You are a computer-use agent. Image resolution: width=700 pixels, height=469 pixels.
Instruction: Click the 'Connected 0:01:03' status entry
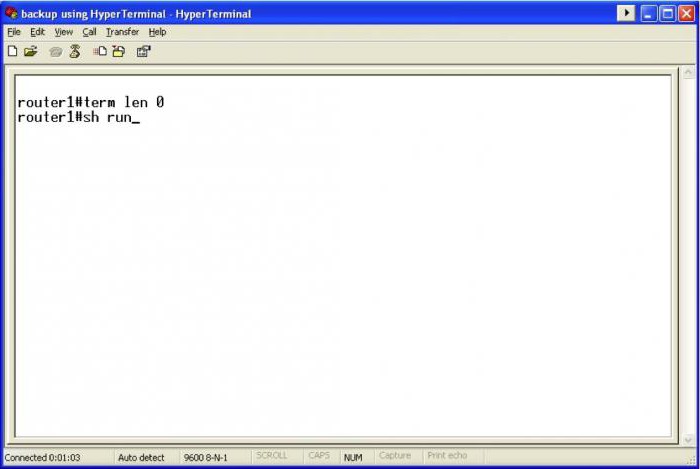42,457
